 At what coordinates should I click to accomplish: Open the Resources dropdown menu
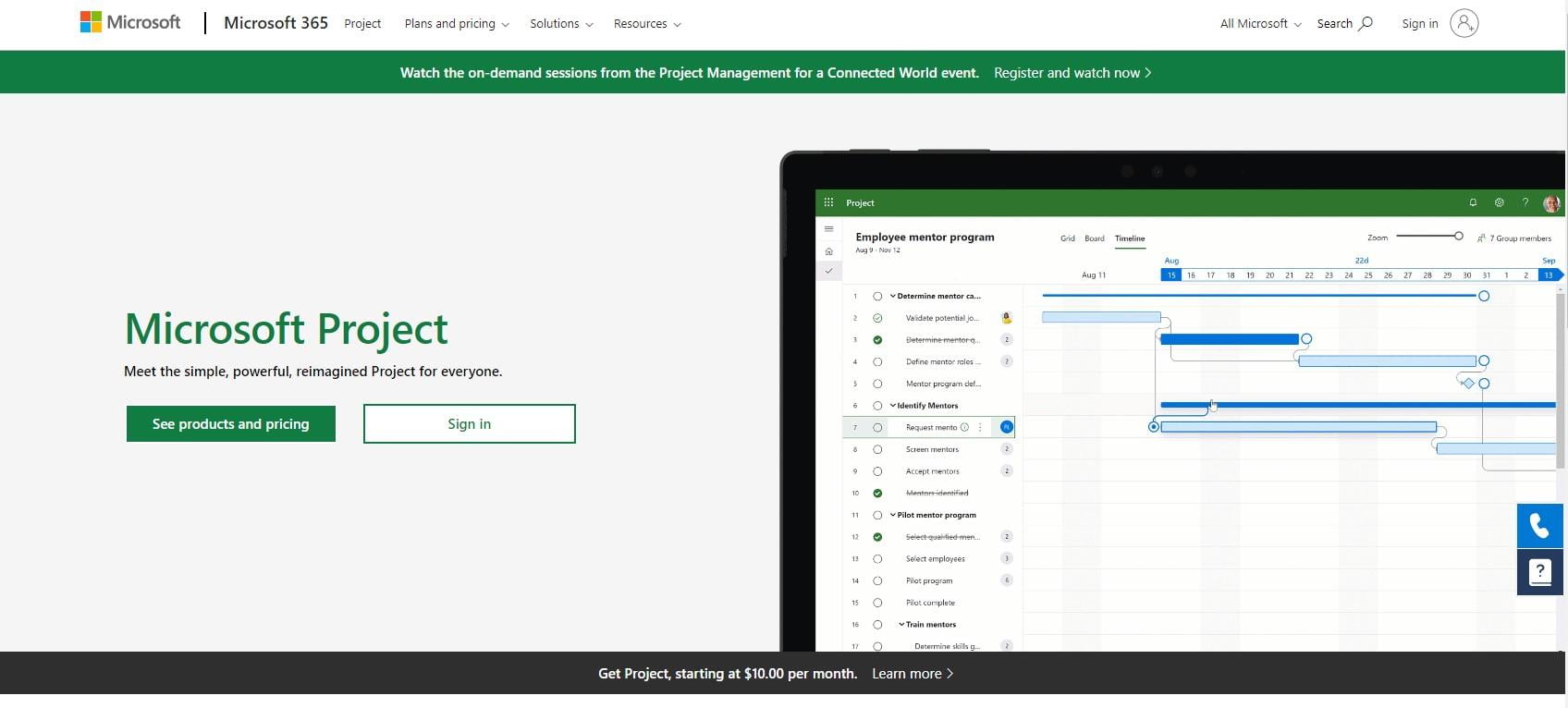coord(647,24)
